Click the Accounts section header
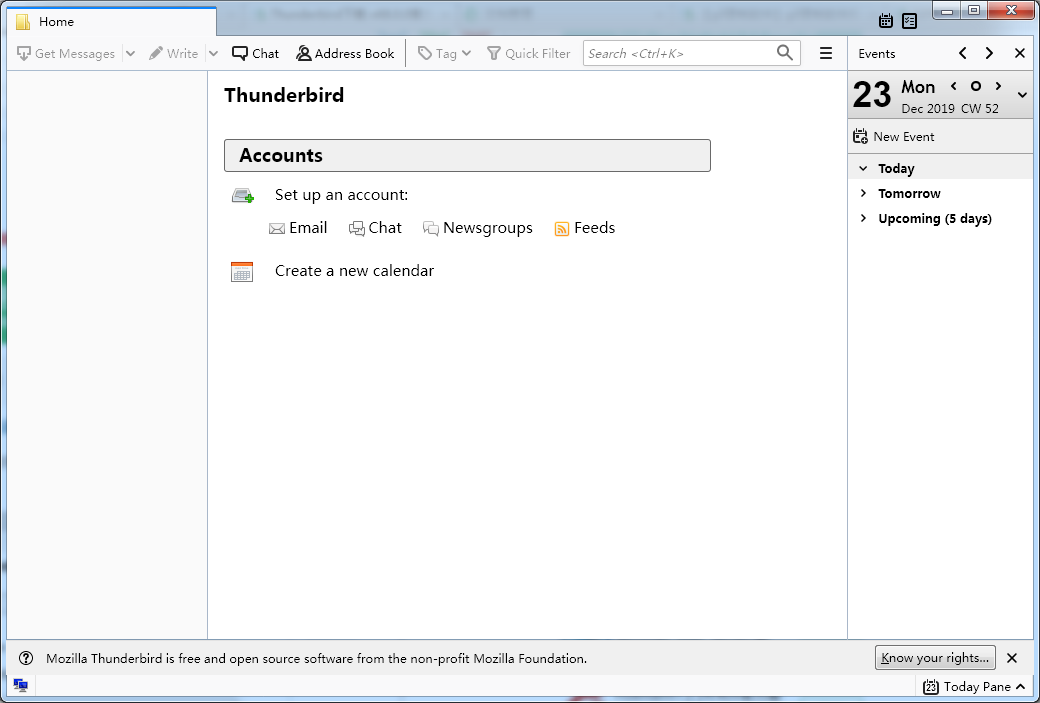This screenshot has width=1040, height=703. tap(467, 155)
